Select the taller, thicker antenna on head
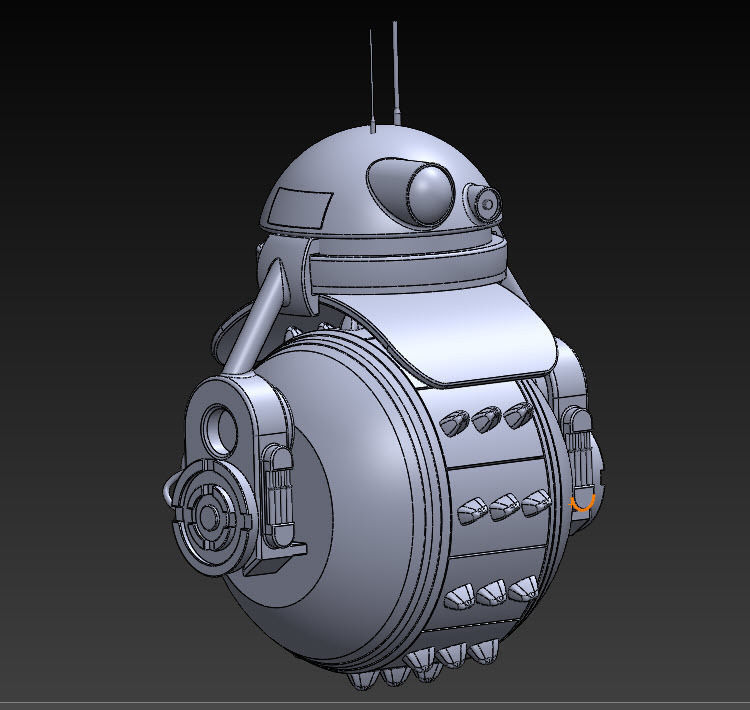The image size is (750, 710). coord(396,73)
